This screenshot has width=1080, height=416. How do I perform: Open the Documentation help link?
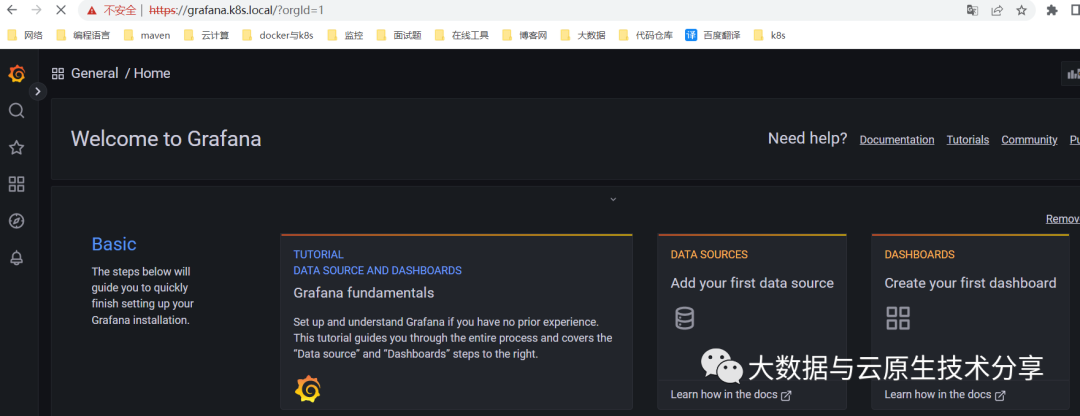point(897,140)
